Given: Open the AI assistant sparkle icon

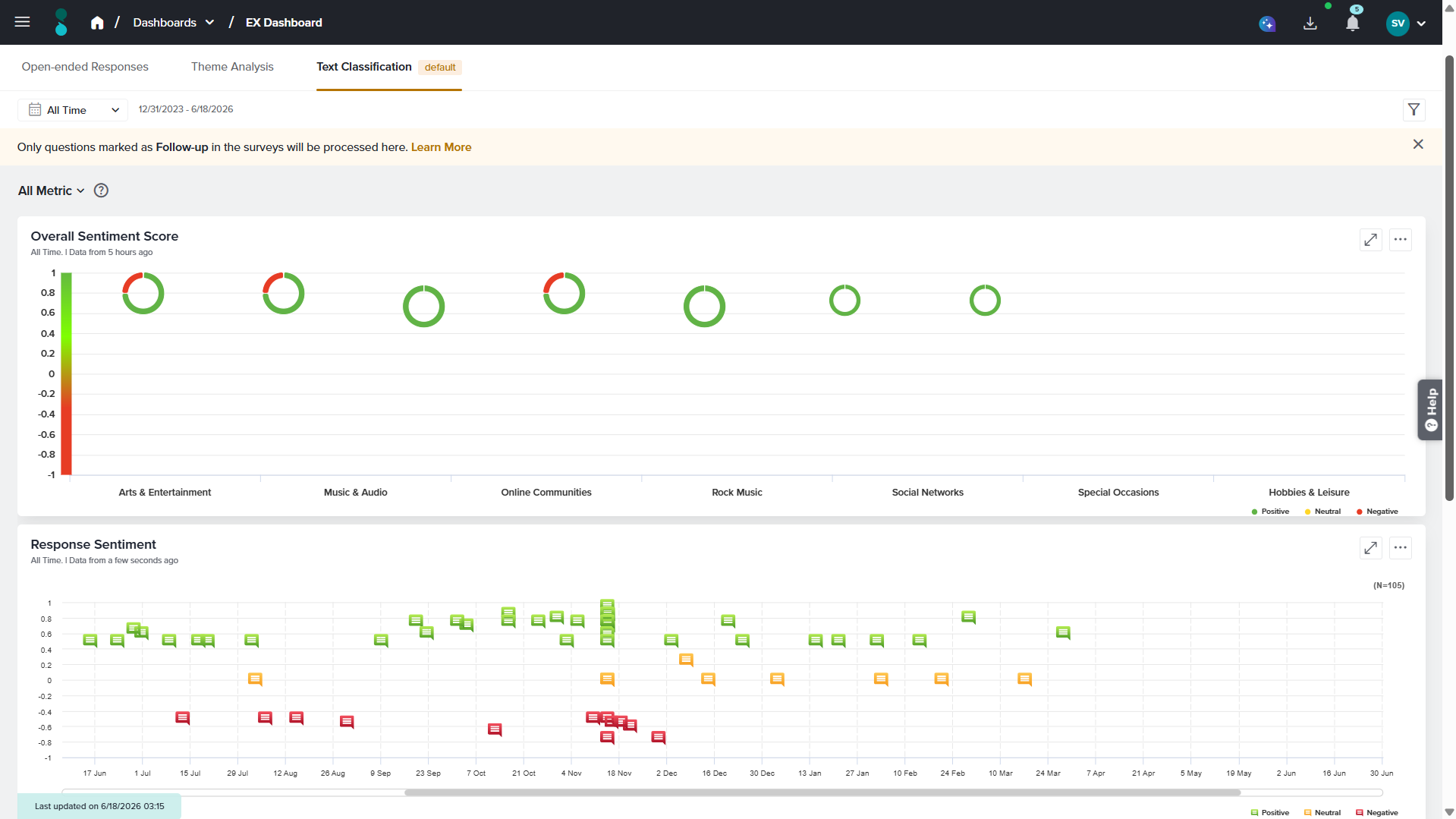Looking at the screenshot, I should click(1267, 24).
